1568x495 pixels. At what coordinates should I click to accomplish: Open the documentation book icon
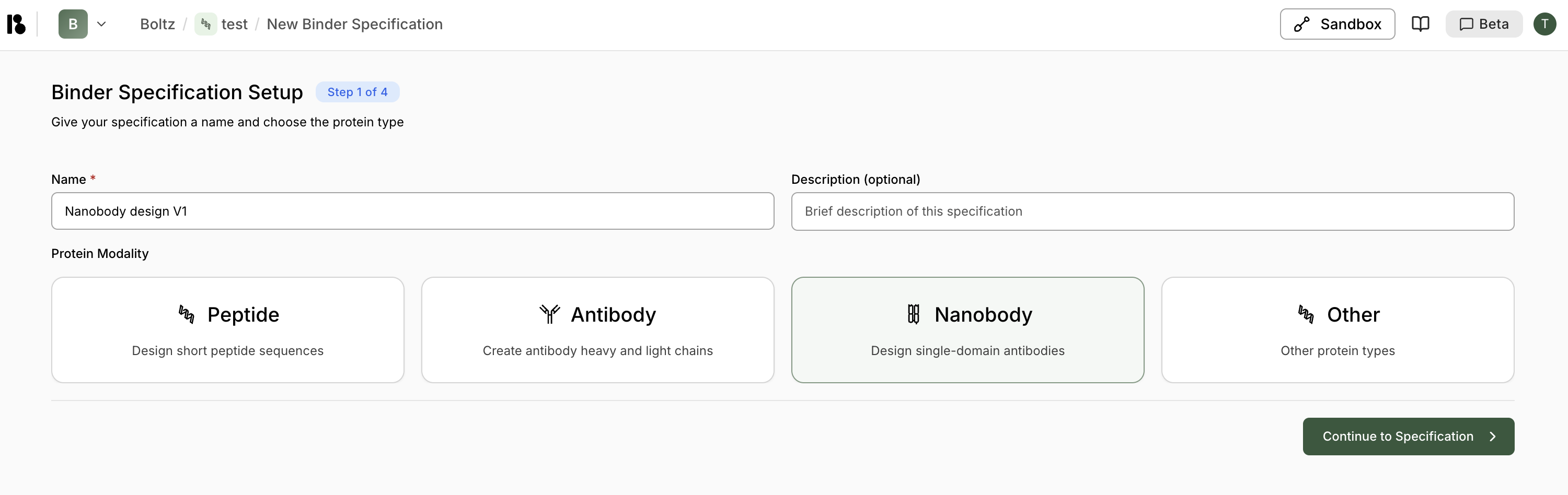(x=1421, y=23)
